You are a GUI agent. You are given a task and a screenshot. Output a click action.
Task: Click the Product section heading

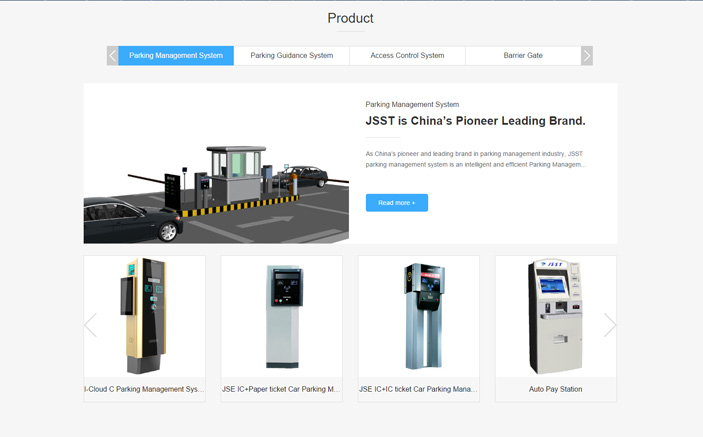pos(351,18)
